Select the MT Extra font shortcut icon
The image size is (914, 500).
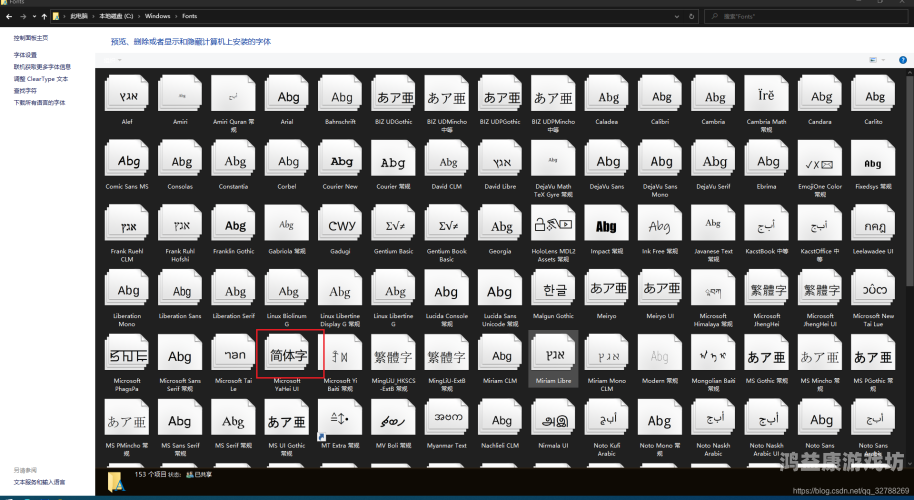(x=340, y=421)
